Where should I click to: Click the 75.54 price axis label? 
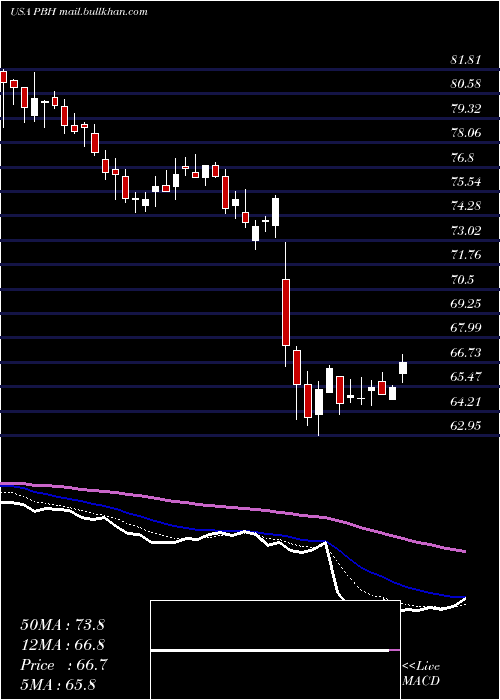coord(466,182)
